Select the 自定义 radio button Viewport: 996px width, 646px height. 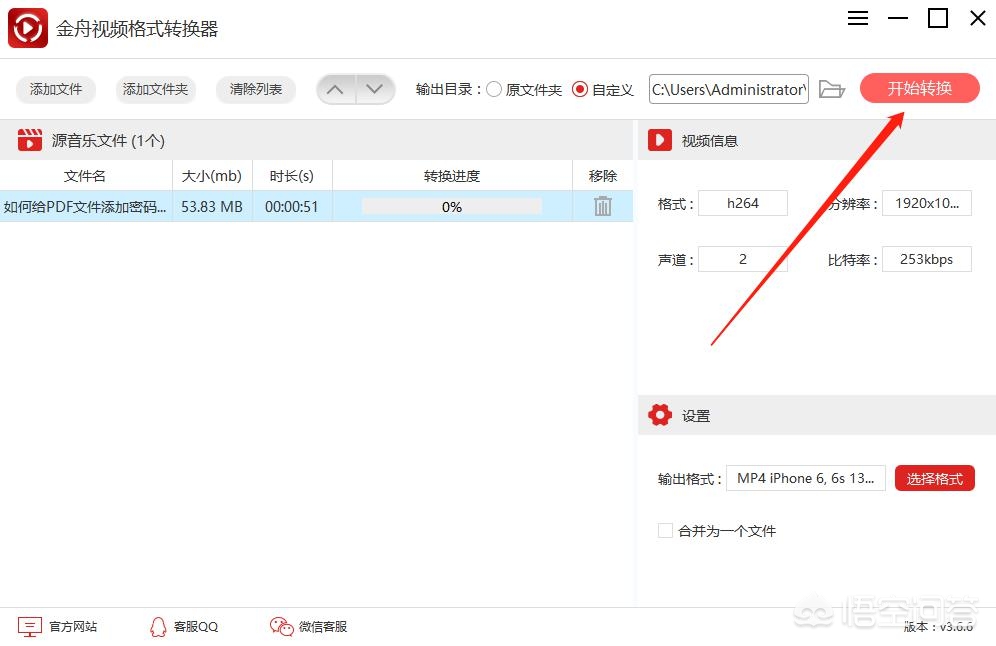point(579,90)
